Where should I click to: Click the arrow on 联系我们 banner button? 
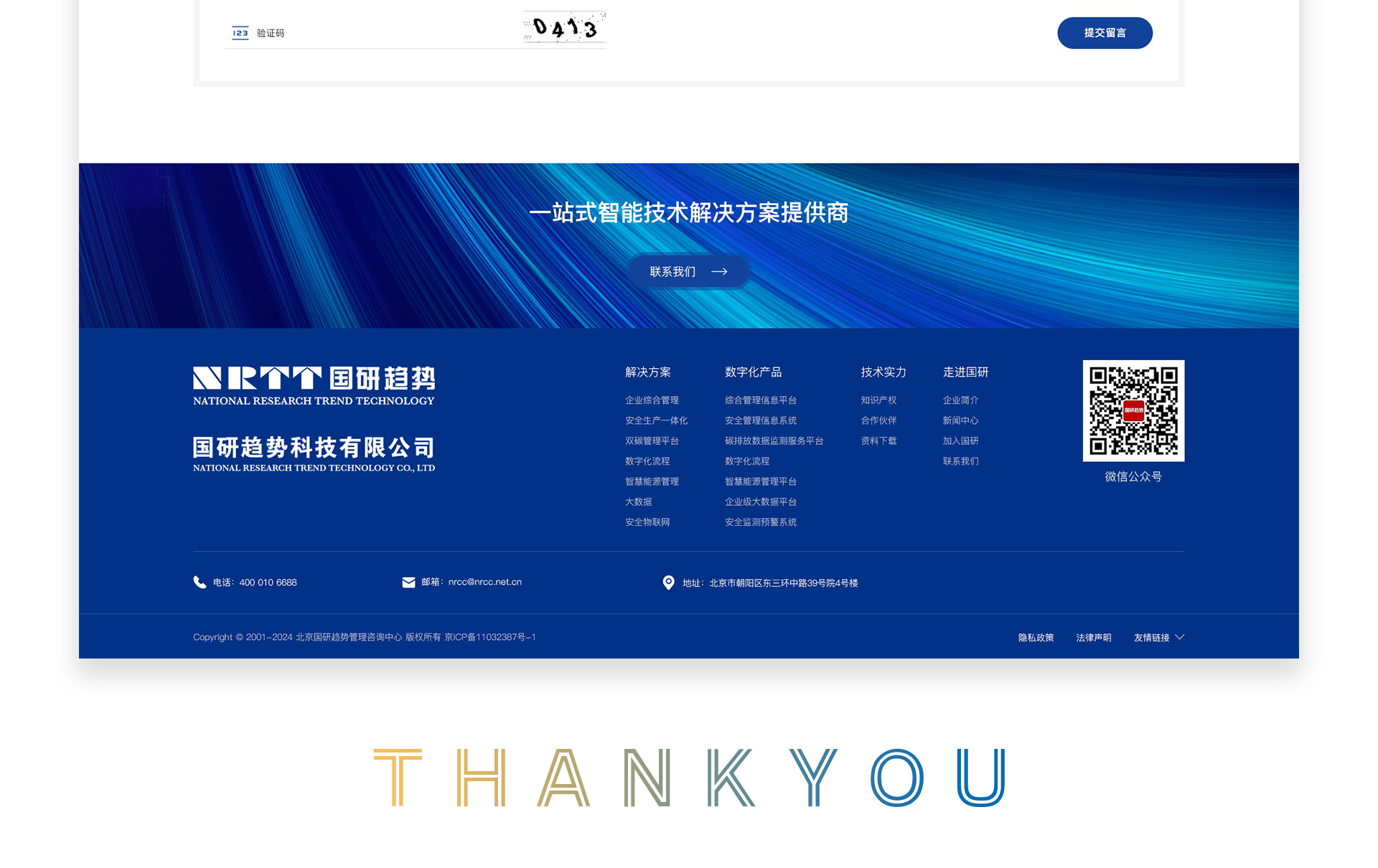[x=719, y=272]
